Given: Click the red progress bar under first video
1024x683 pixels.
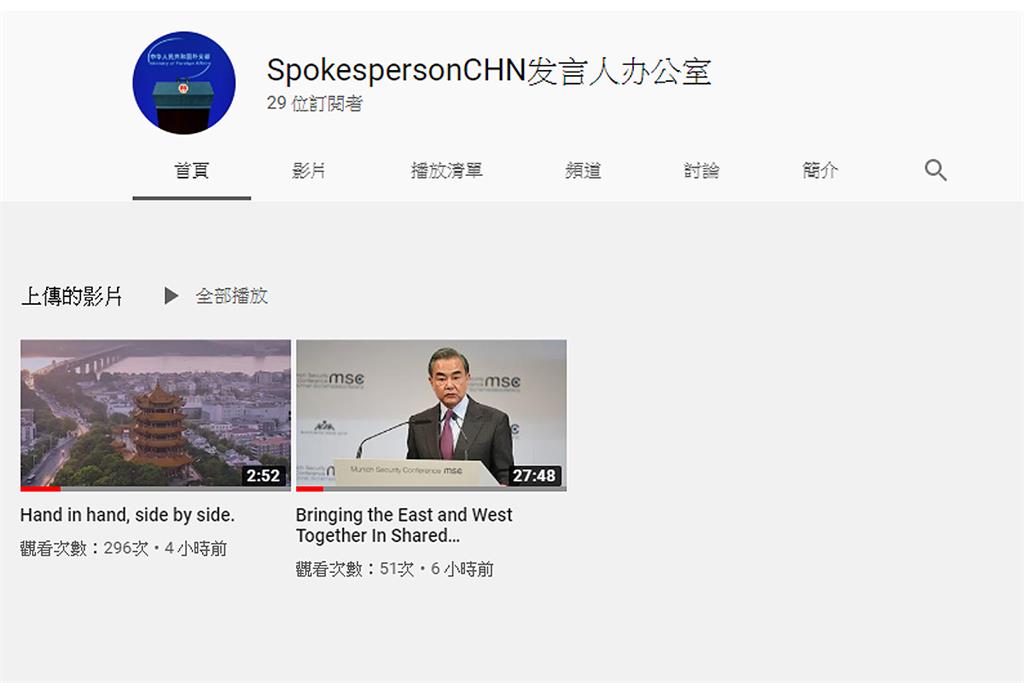Looking at the screenshot, I should coord(40,488).
